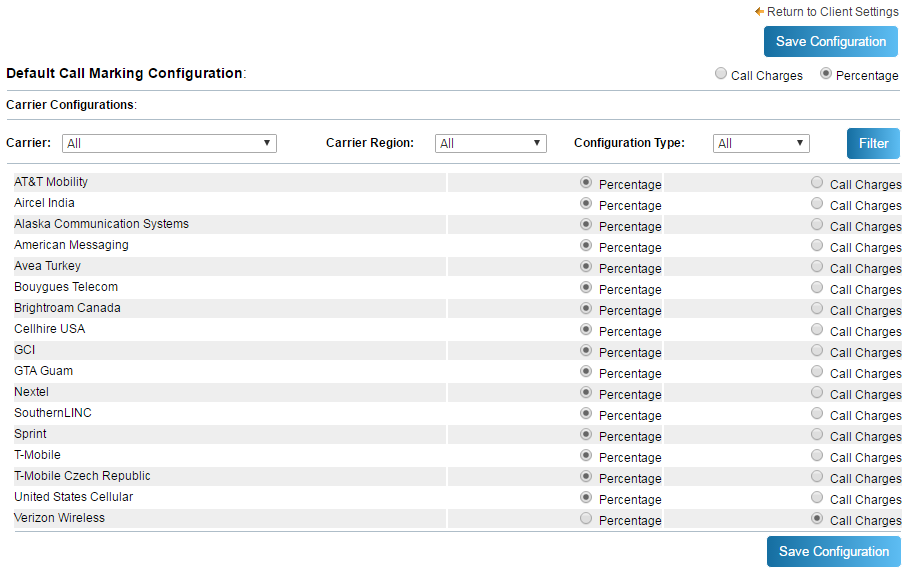The height and width of the screenshot is (579, 910).
Task: Open the Carrier dropdown
Action: (x=169, y=143)
